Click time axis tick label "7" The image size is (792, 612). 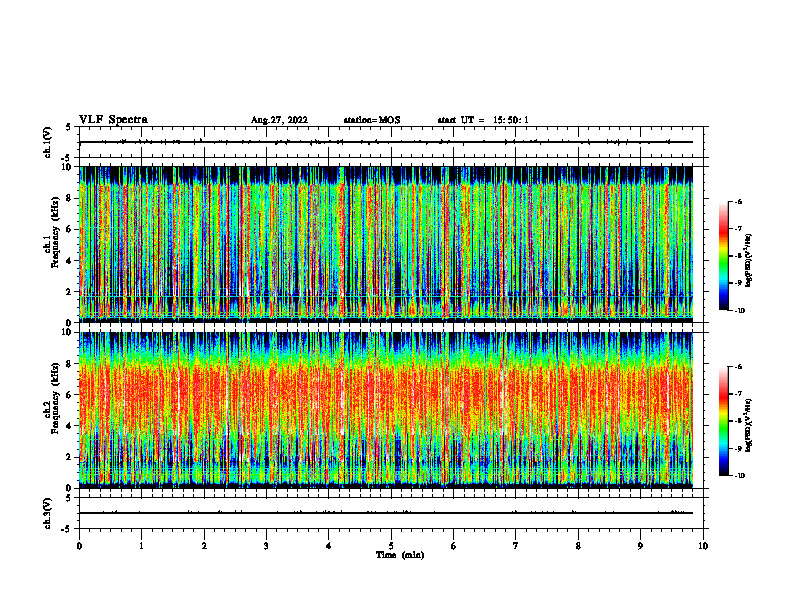click(516, 546)
